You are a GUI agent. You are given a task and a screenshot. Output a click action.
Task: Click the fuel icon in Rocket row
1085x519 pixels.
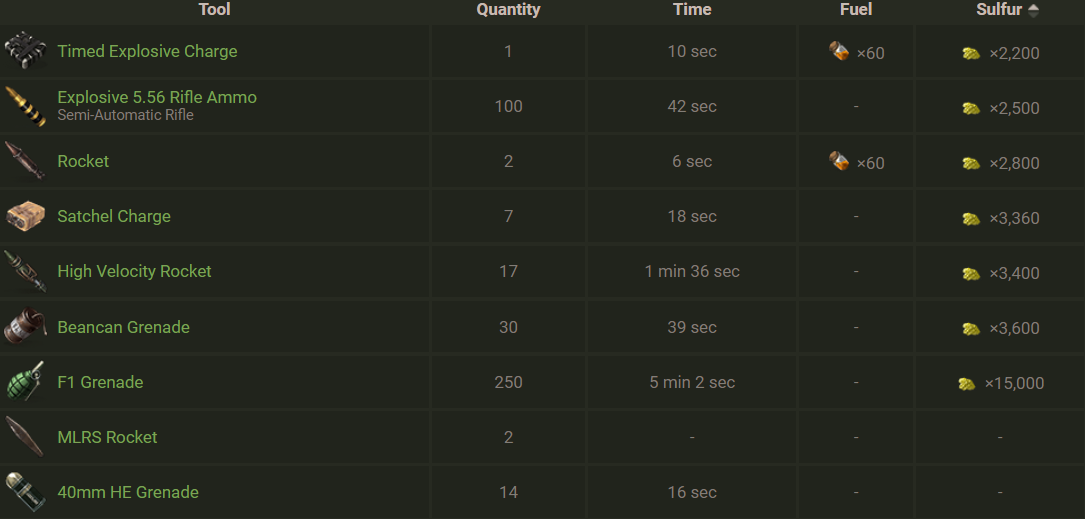[x=840, y=161]
